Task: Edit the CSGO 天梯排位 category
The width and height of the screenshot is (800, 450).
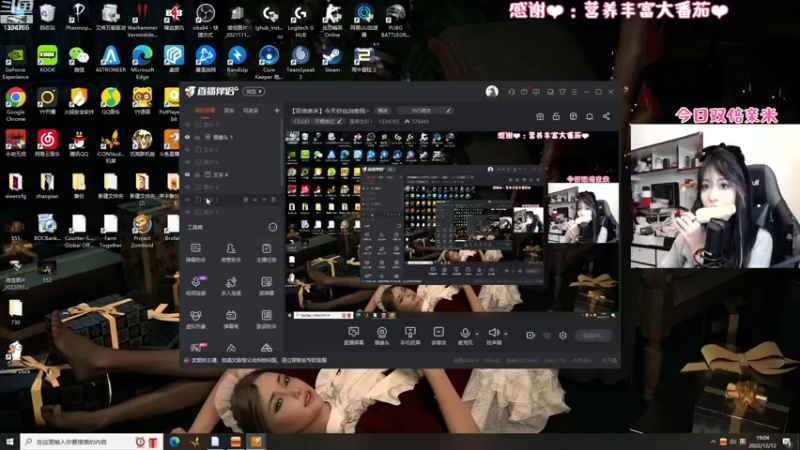Action: pyautogui.click(x=317, y=121)
